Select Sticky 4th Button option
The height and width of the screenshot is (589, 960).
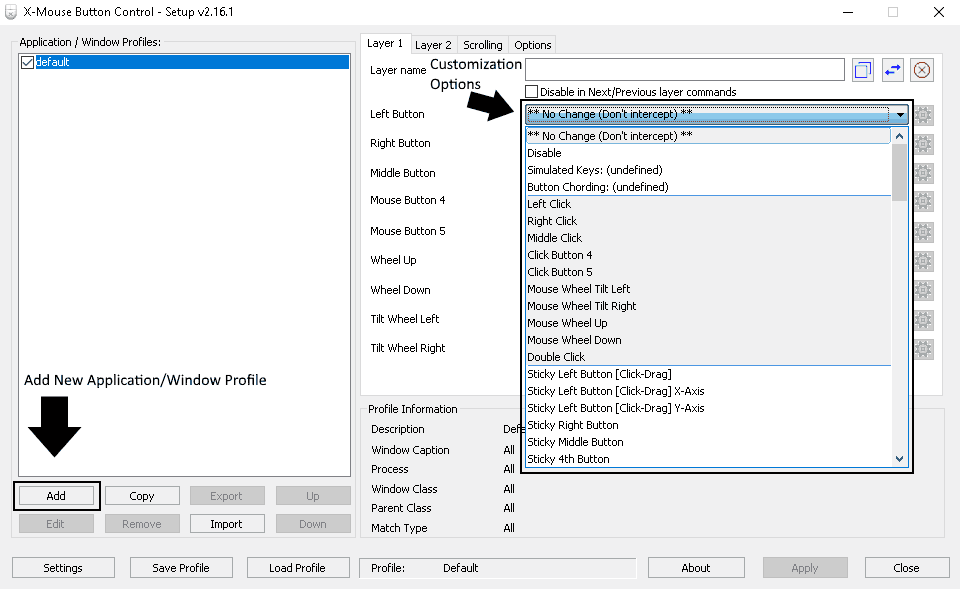708,459
